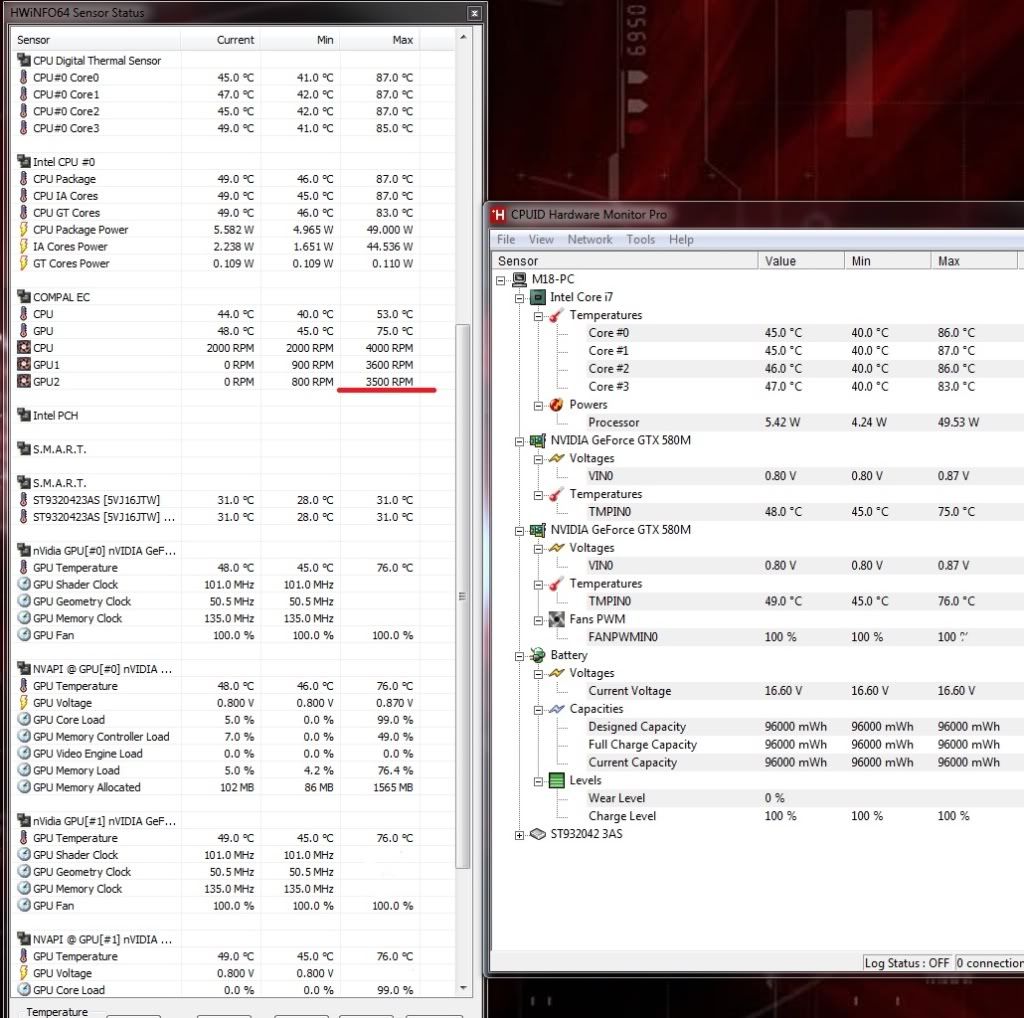1024x1018 pixels.
Task: Click the Value column header
Action: (780, 261)
